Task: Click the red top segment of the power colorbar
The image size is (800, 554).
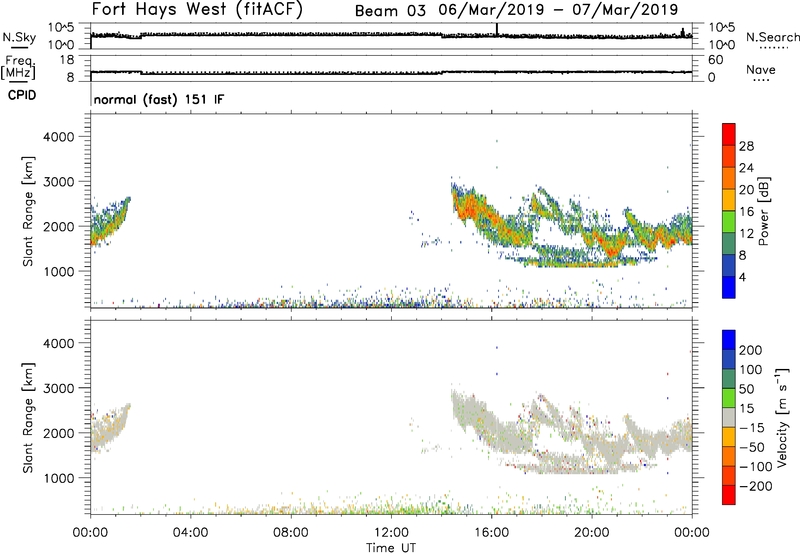Action: (729, 134)
